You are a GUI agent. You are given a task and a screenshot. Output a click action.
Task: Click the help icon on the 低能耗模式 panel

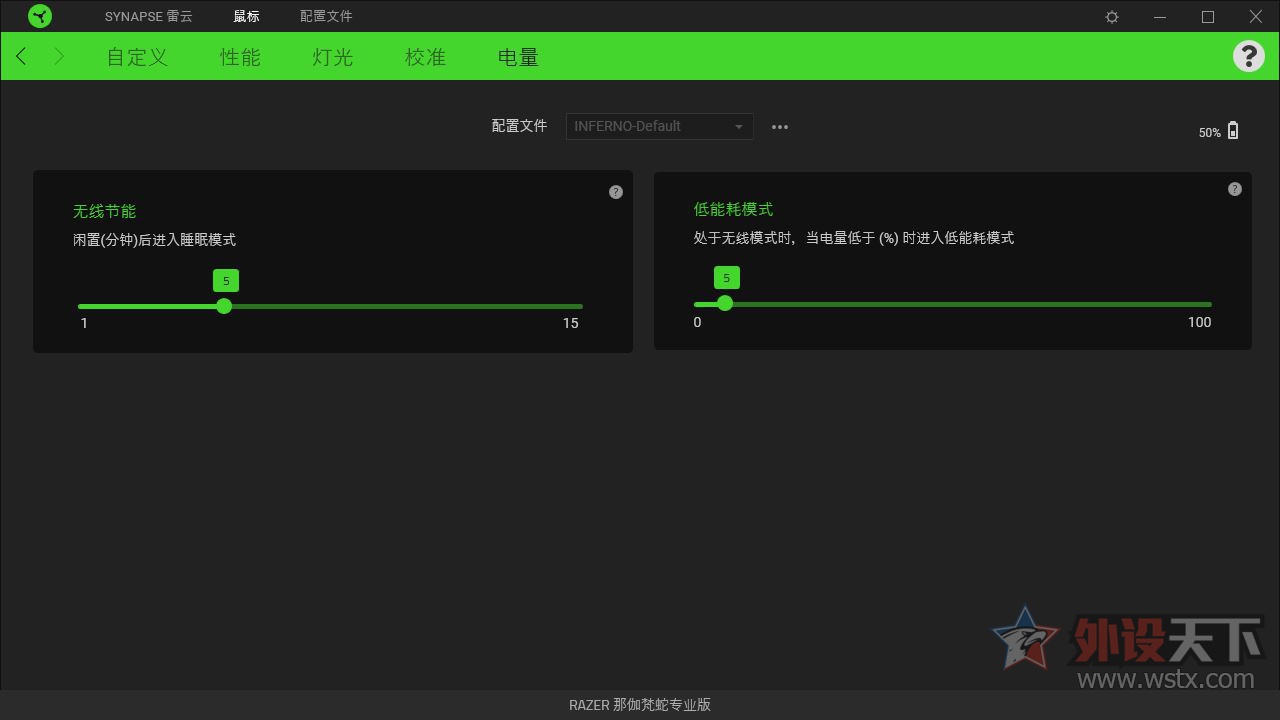coord(1235,188)
